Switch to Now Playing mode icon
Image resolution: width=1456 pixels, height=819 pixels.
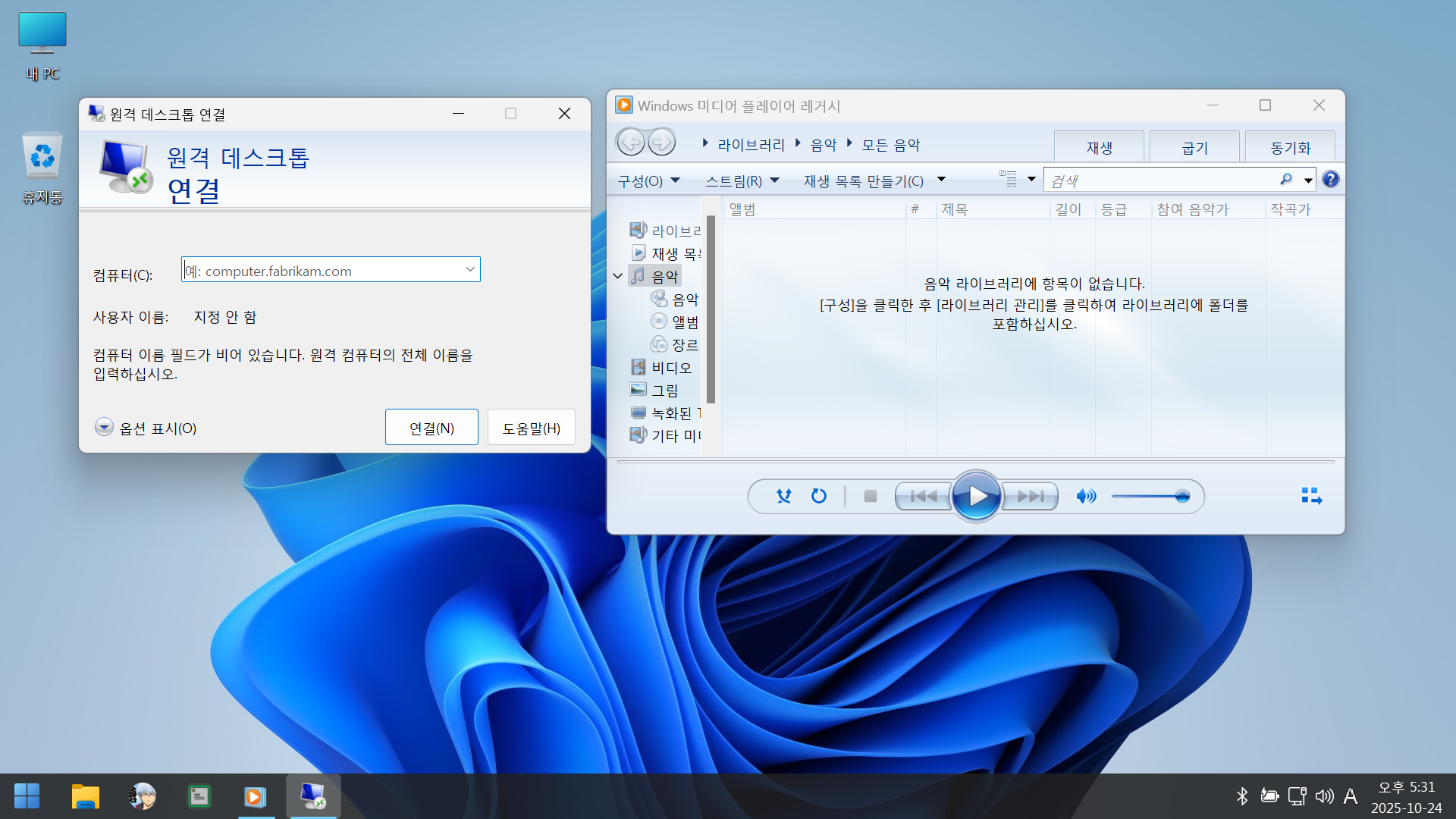click(1311, 496)
